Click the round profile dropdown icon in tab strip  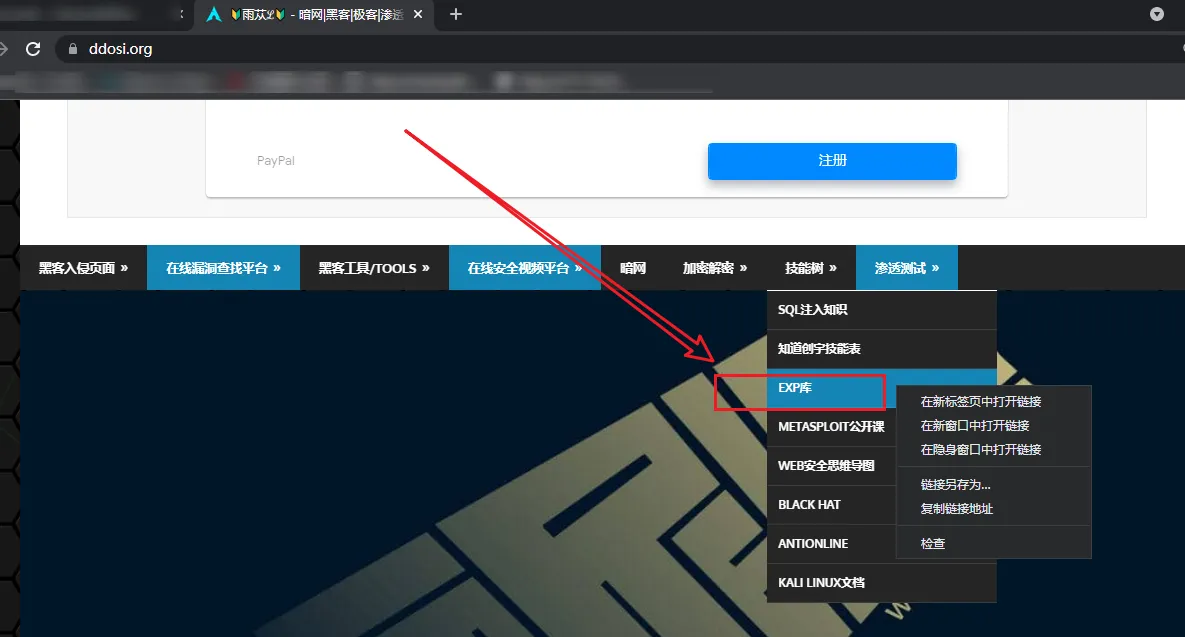tap(1156, 14)
